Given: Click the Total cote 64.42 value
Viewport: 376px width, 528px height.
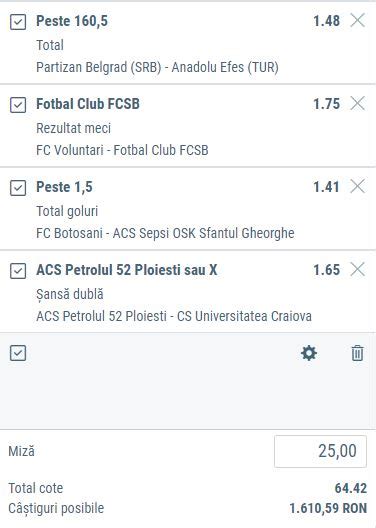Looking at the screenshot, I should click(x=350, y=488).
